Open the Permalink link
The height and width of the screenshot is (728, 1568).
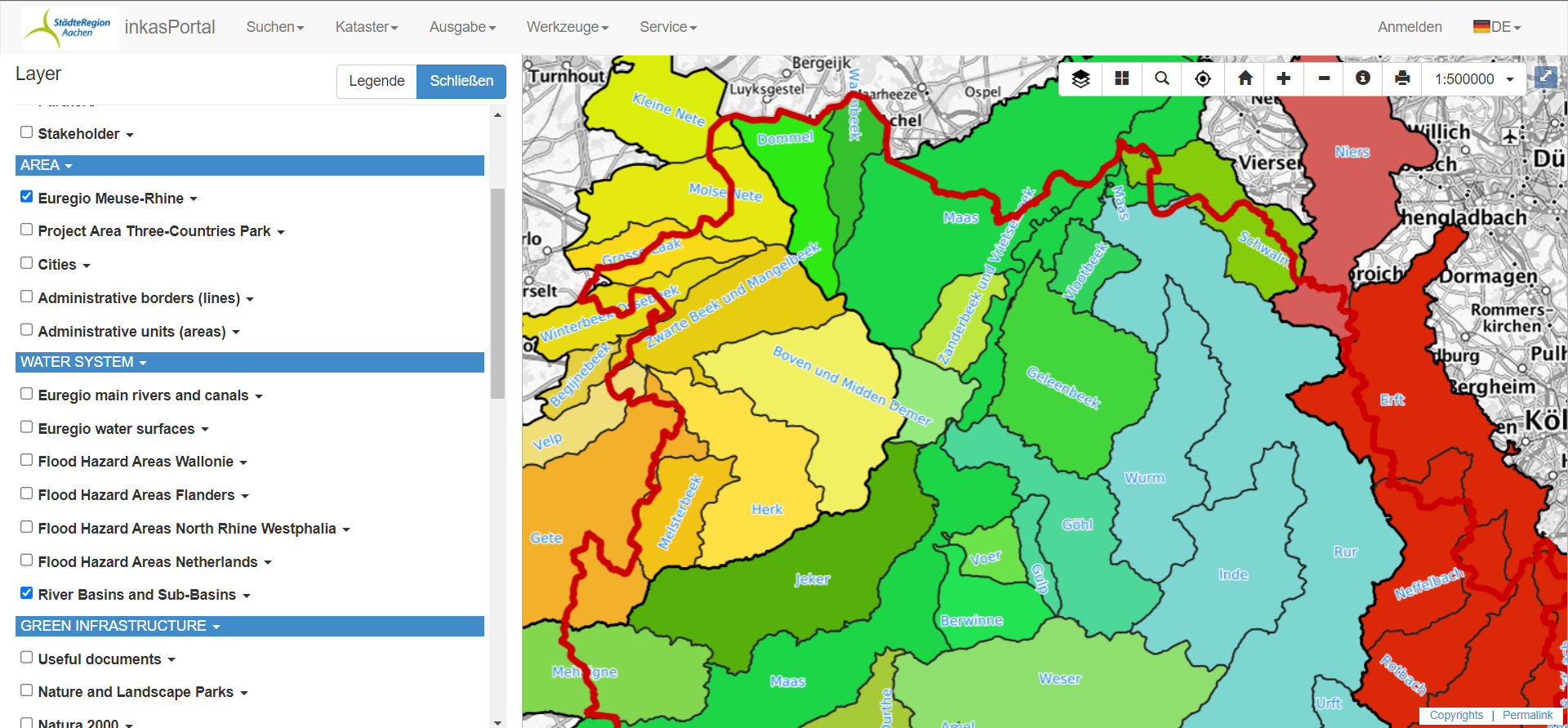point(1527,715)
